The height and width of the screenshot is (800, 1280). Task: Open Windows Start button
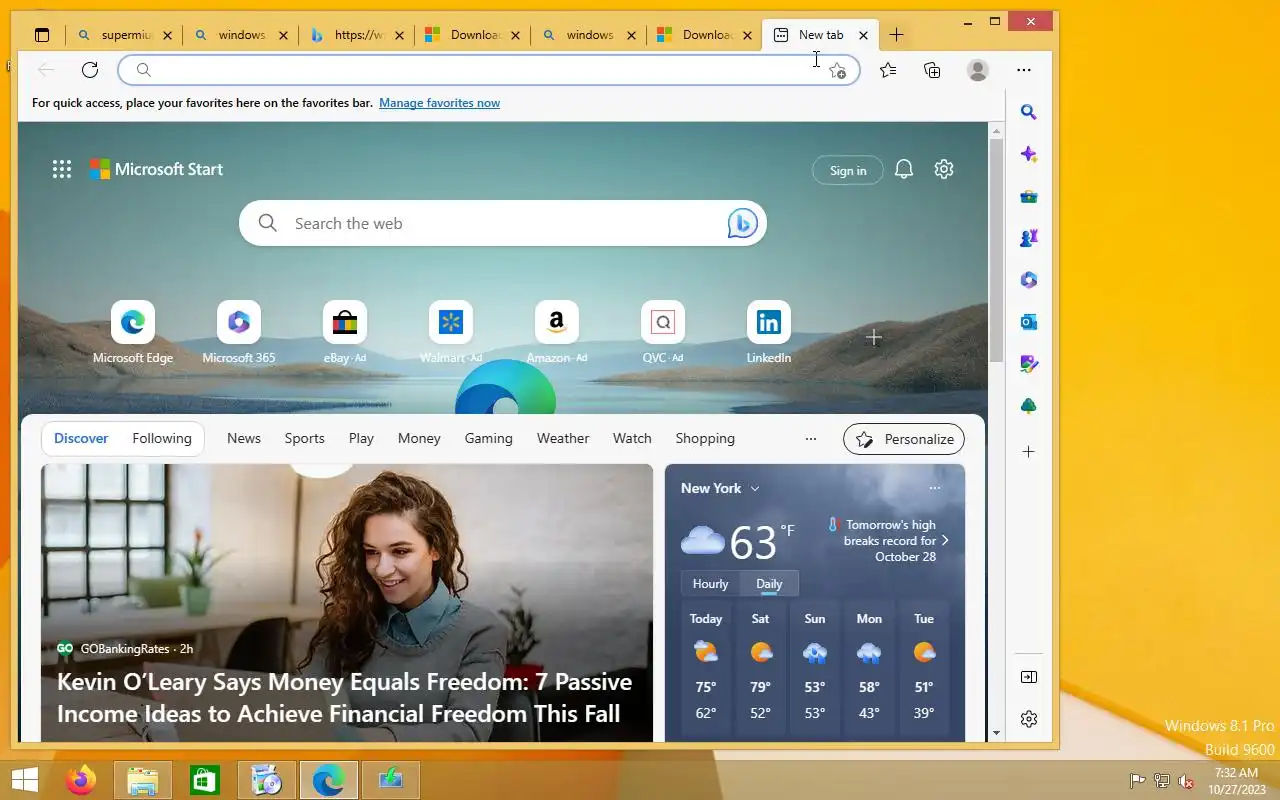24,780
